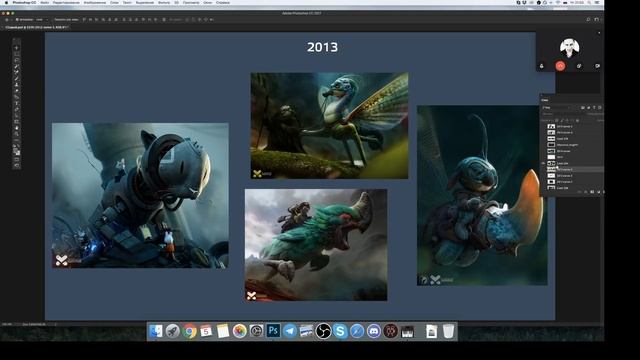
Task: Open Discord from the dock
Action: (373, 331)
